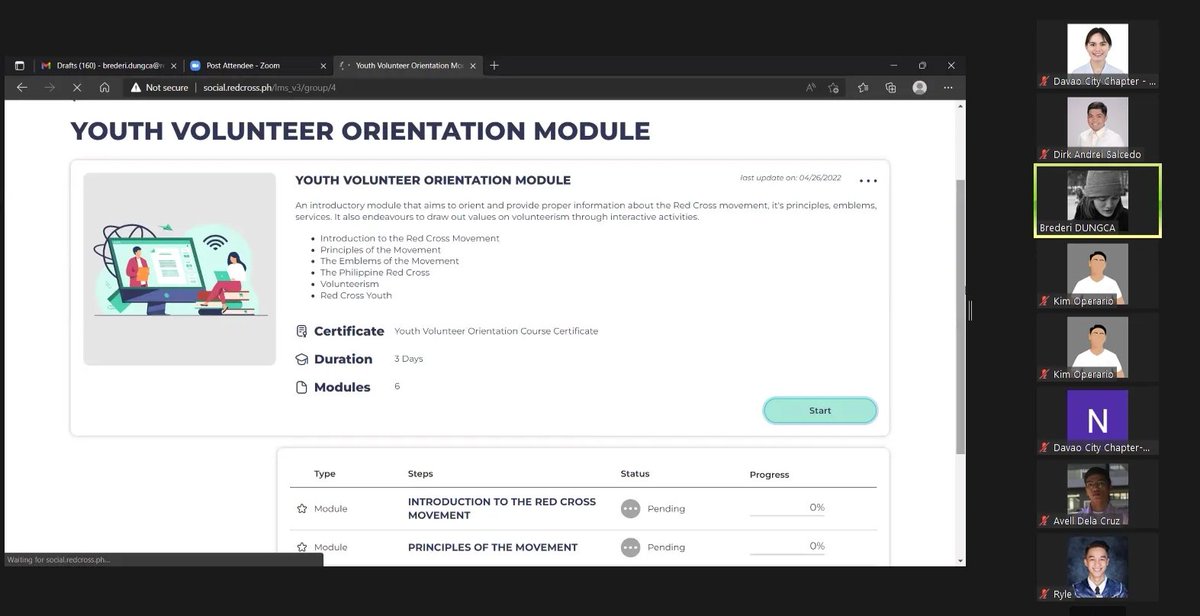
Task: Open a new browser tab with plus
Action: (x=494, y=66)
